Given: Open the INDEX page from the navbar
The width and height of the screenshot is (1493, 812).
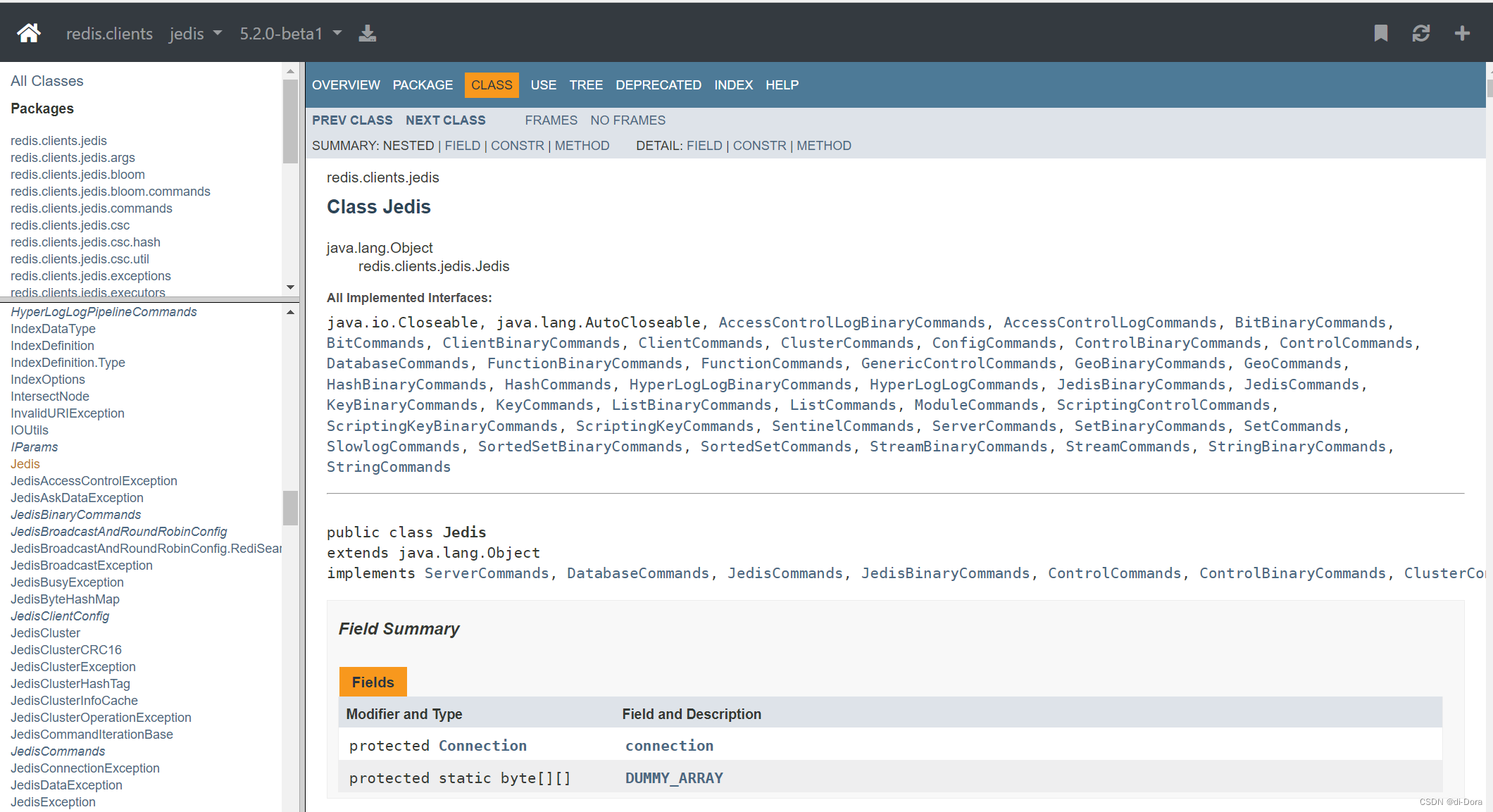Looking at the screenshot, I should pyautogui.click(x=733, y=85).
